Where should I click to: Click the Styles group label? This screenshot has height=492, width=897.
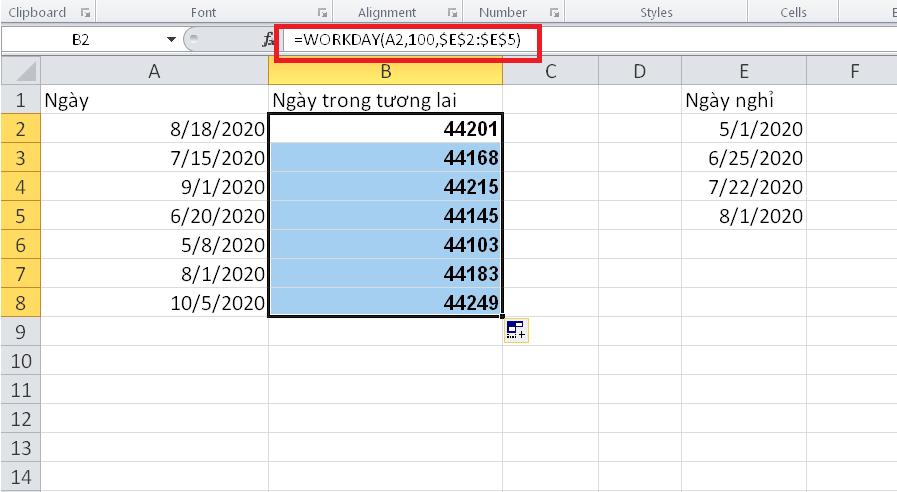(x=656, y=13)
